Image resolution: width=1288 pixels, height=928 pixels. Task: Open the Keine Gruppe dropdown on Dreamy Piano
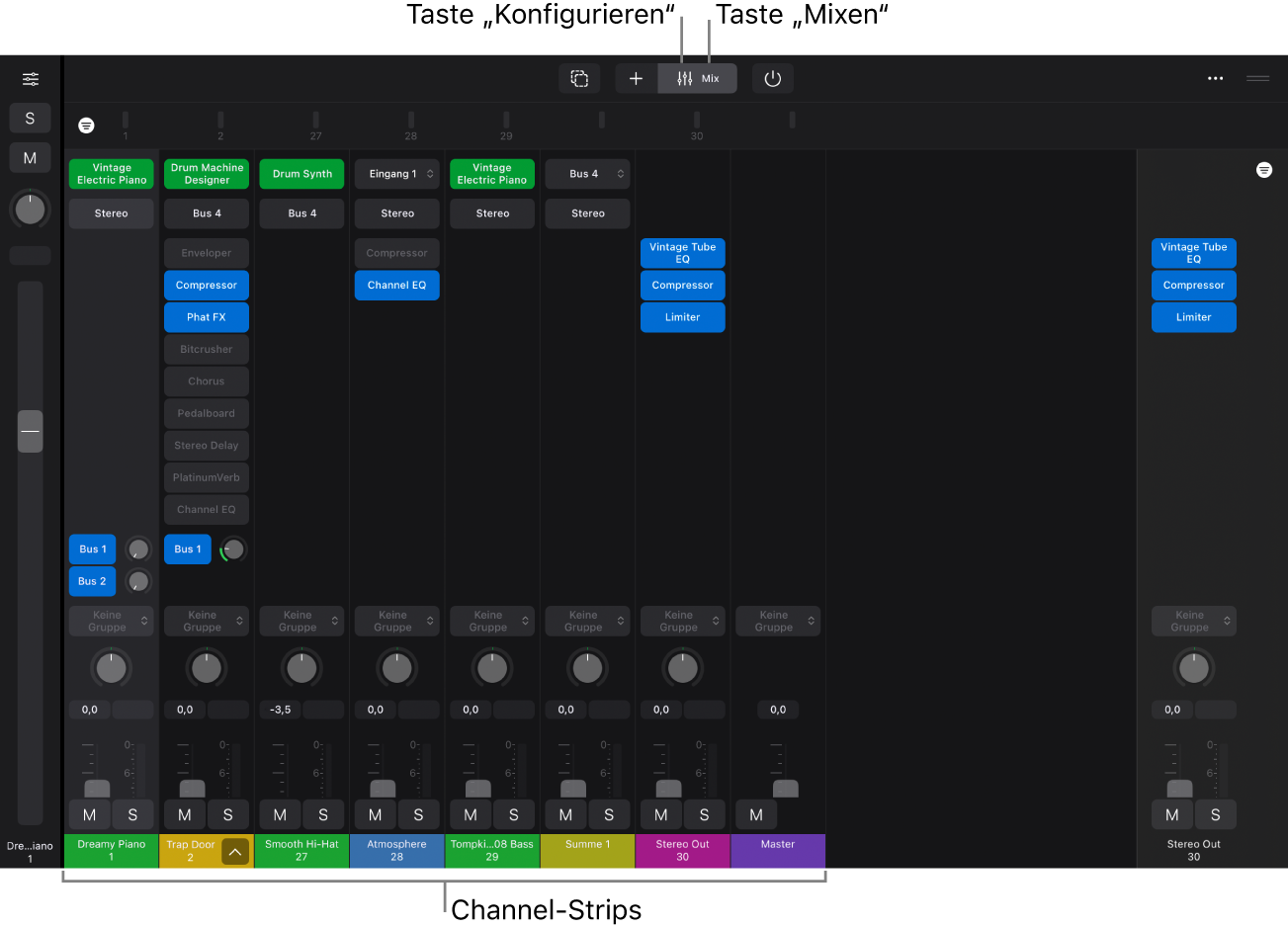click(110, 621)
